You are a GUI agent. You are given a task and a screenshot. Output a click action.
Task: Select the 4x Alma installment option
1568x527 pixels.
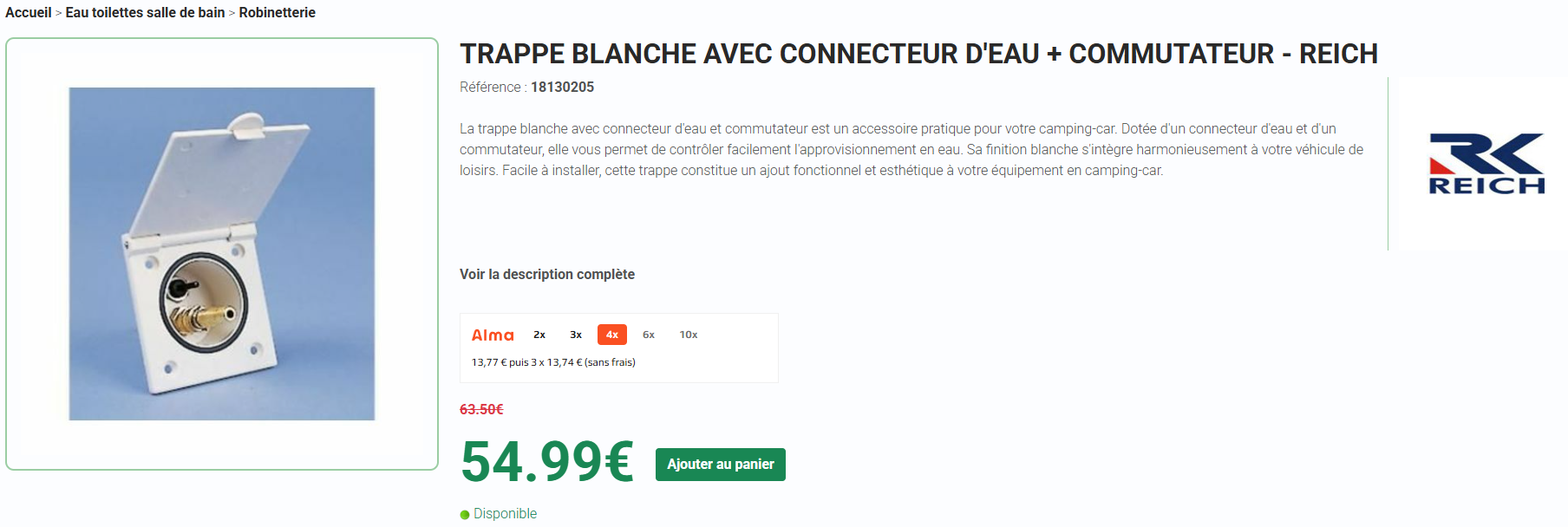612,335
